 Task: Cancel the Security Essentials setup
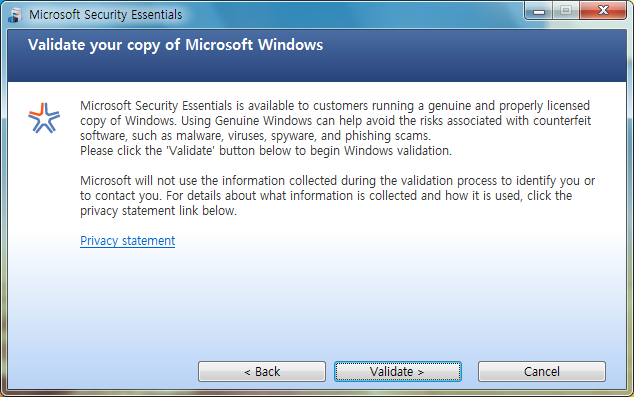point(542,372)
